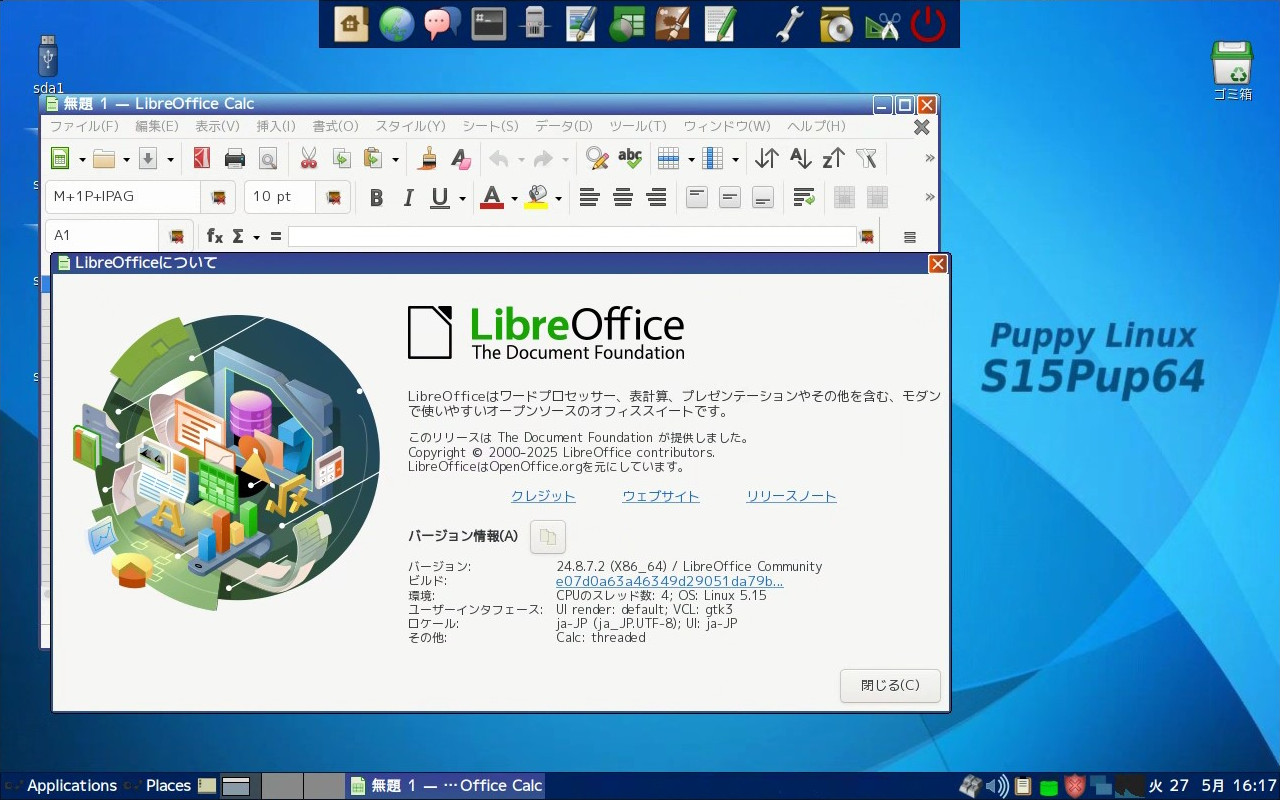The width and height of the screenshot is (1280, 800).
Task: Click the red power button in dock
Action: point(928,24)
